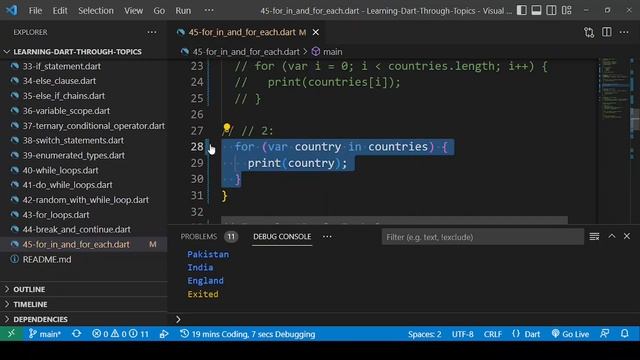The height and width of the screenshot is (360, 640).
Task: Toggle bottom panel layout icon
Action: 536,11
